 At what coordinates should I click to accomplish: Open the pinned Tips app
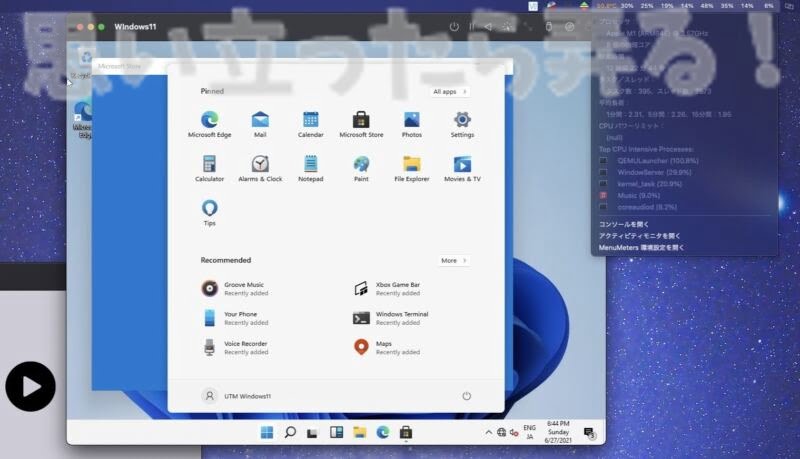[x=209, y=213]
